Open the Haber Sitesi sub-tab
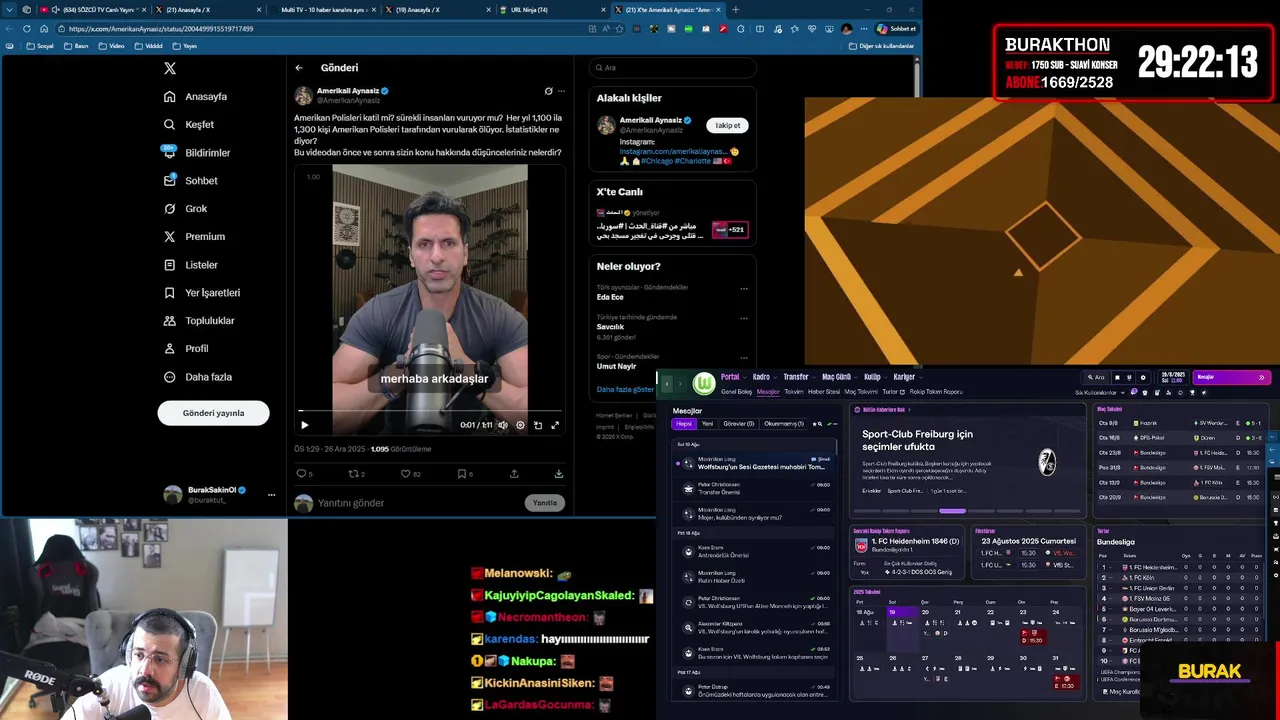The image size is (1280, 720). (x=824, y=392)
